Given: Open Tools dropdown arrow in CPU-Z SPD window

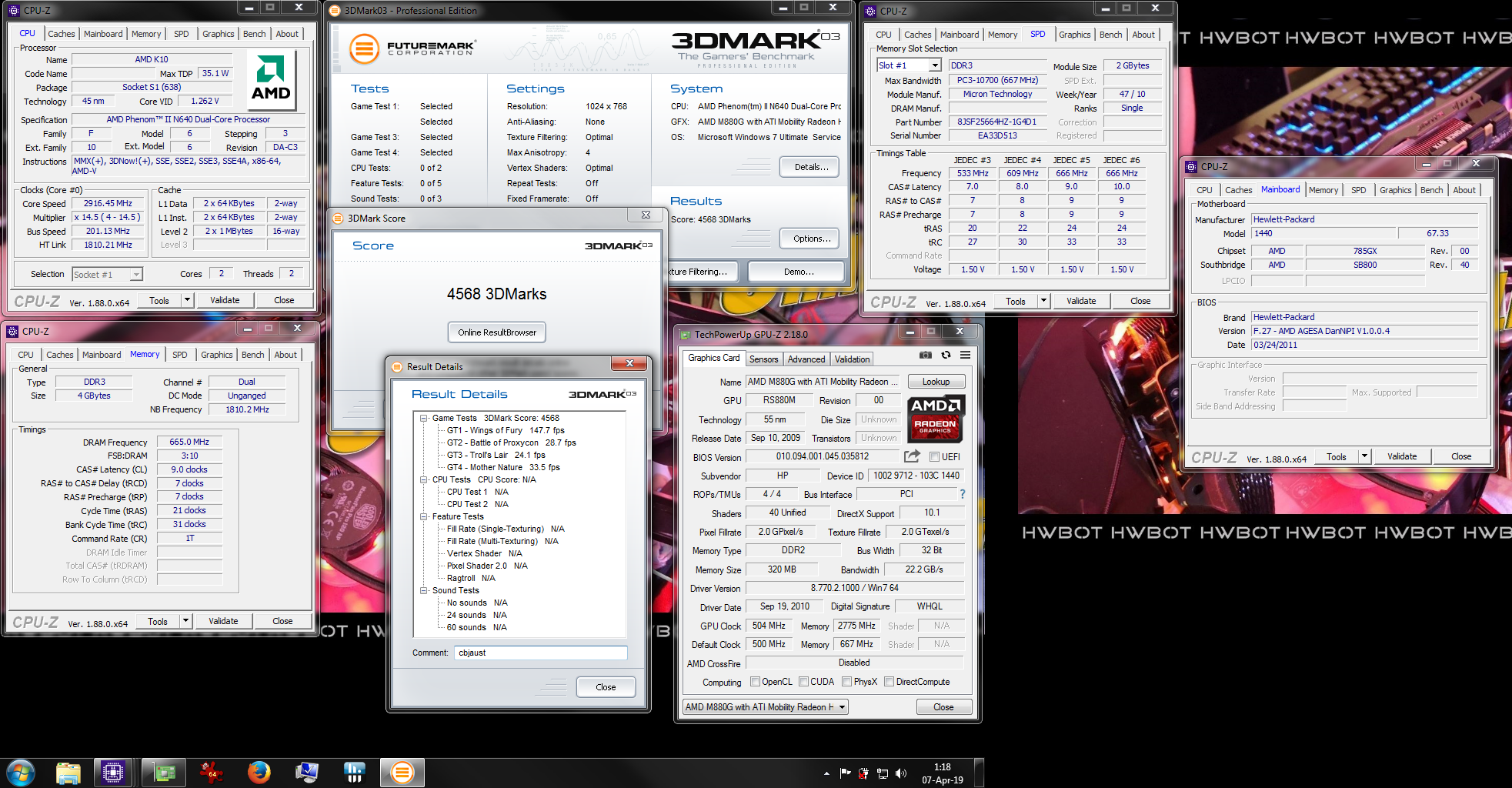Looking at the screenshot, I should tap(1043, 301).
